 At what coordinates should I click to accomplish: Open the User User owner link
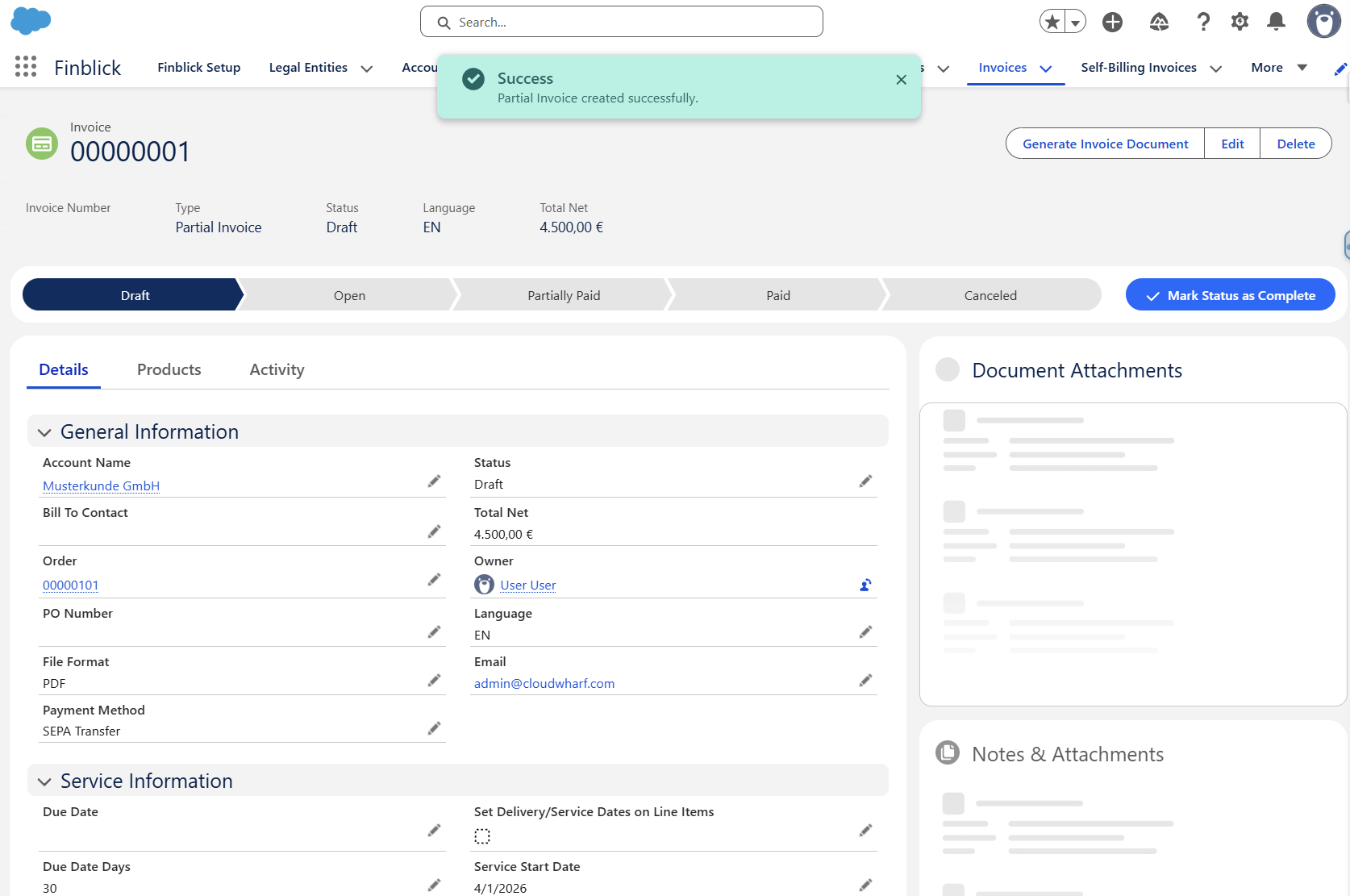coord(528,585)
